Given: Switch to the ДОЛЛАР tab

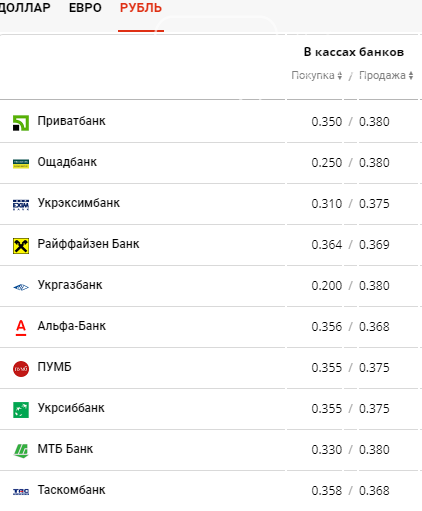Looking at the screenshot, I should pyautogui.click(x=24, y=8).
